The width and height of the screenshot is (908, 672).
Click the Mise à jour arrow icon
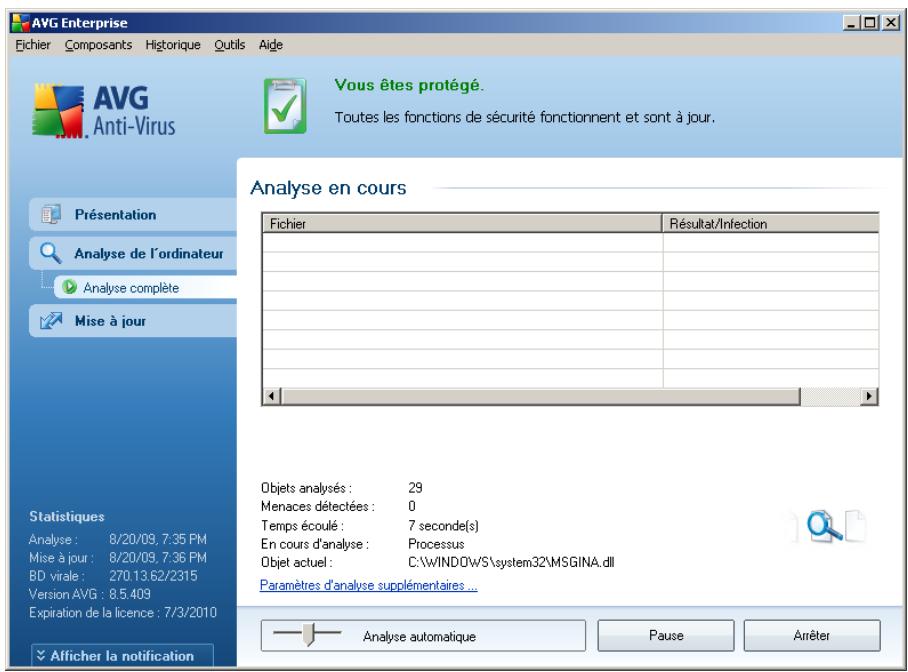pos(51,320)
